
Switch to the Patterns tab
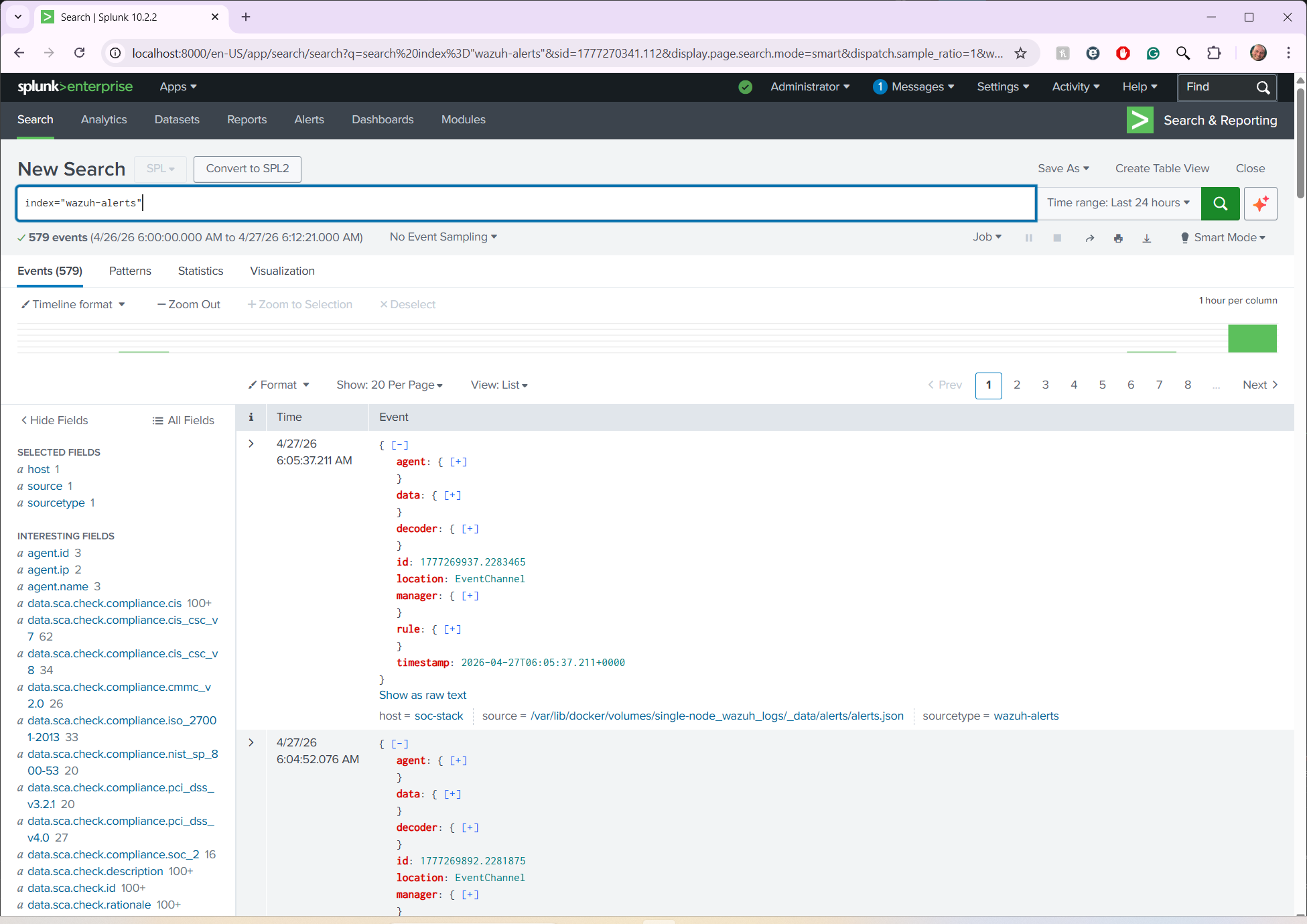click(130, 271)
